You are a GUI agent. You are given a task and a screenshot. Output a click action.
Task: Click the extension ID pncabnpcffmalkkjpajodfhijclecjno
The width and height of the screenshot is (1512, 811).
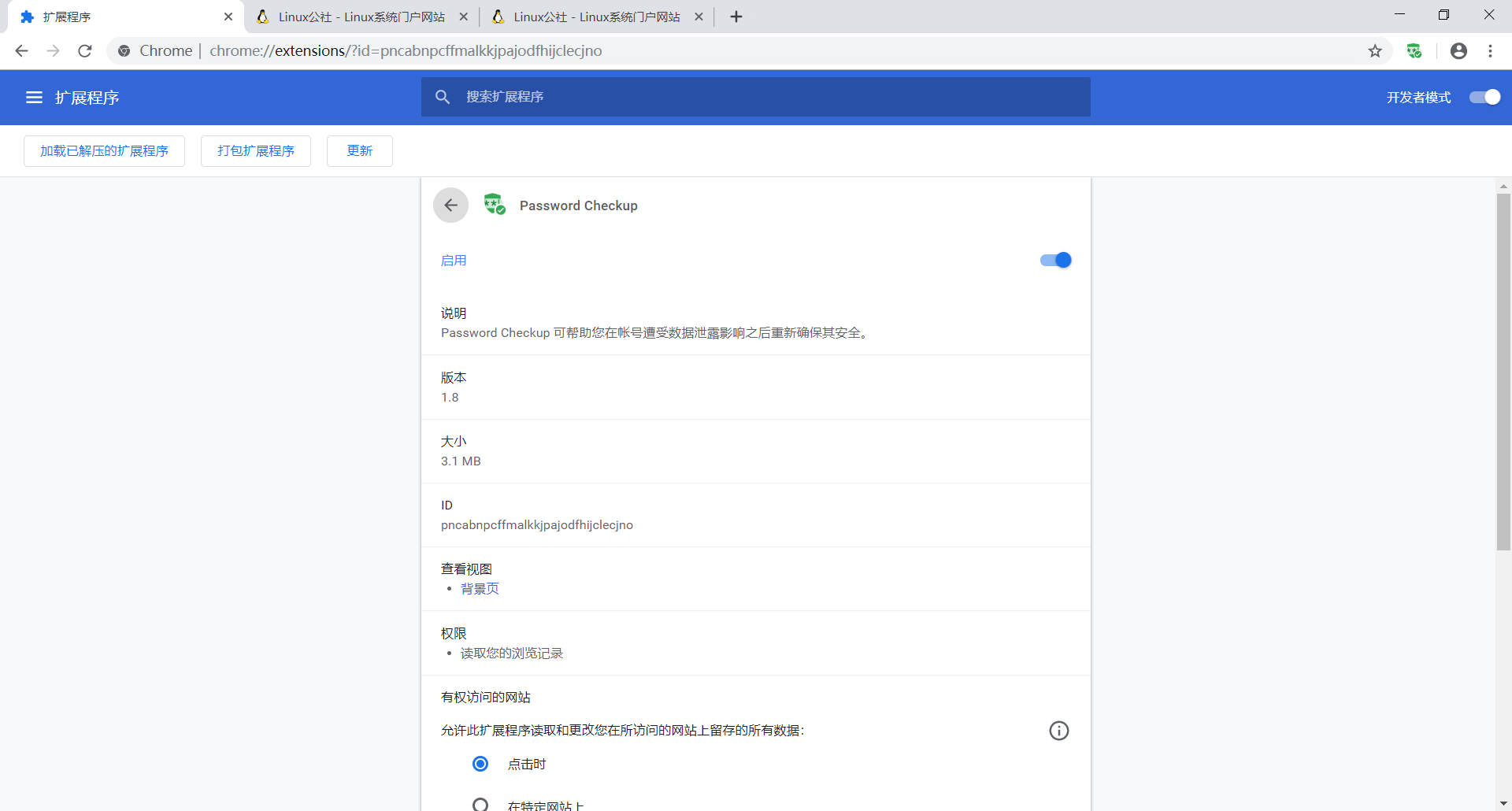point(537,525)
